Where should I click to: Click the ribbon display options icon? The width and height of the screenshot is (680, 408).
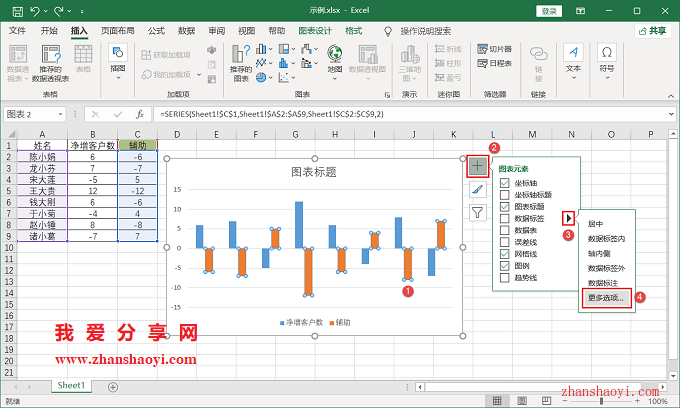[x=580, y=11]
